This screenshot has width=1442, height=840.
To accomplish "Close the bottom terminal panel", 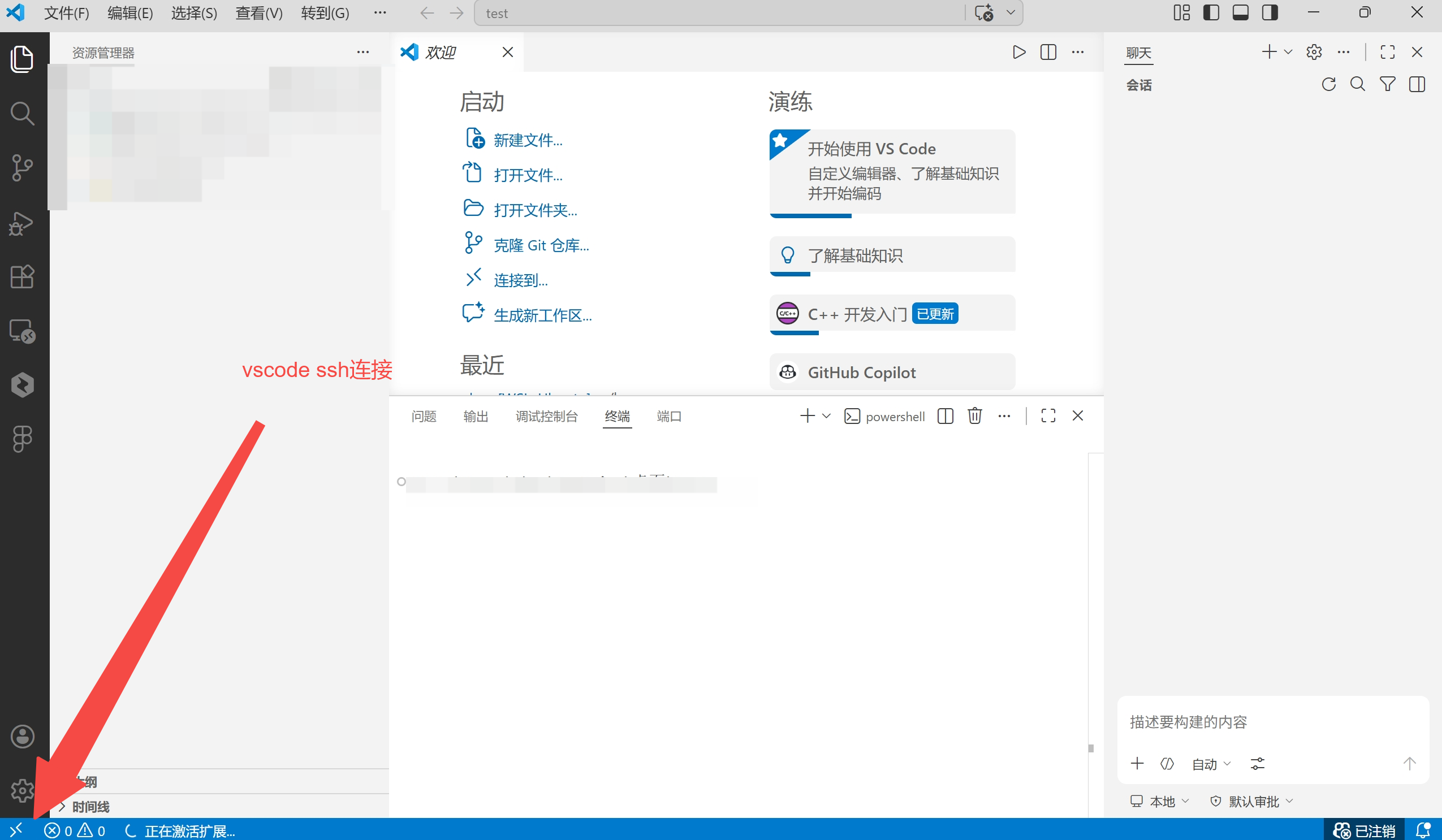I will (1077, 415).
